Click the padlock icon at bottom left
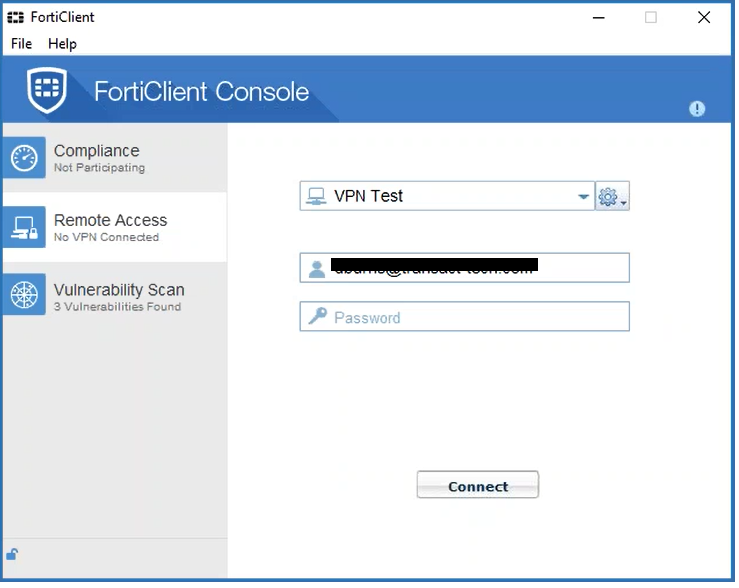 12,554
